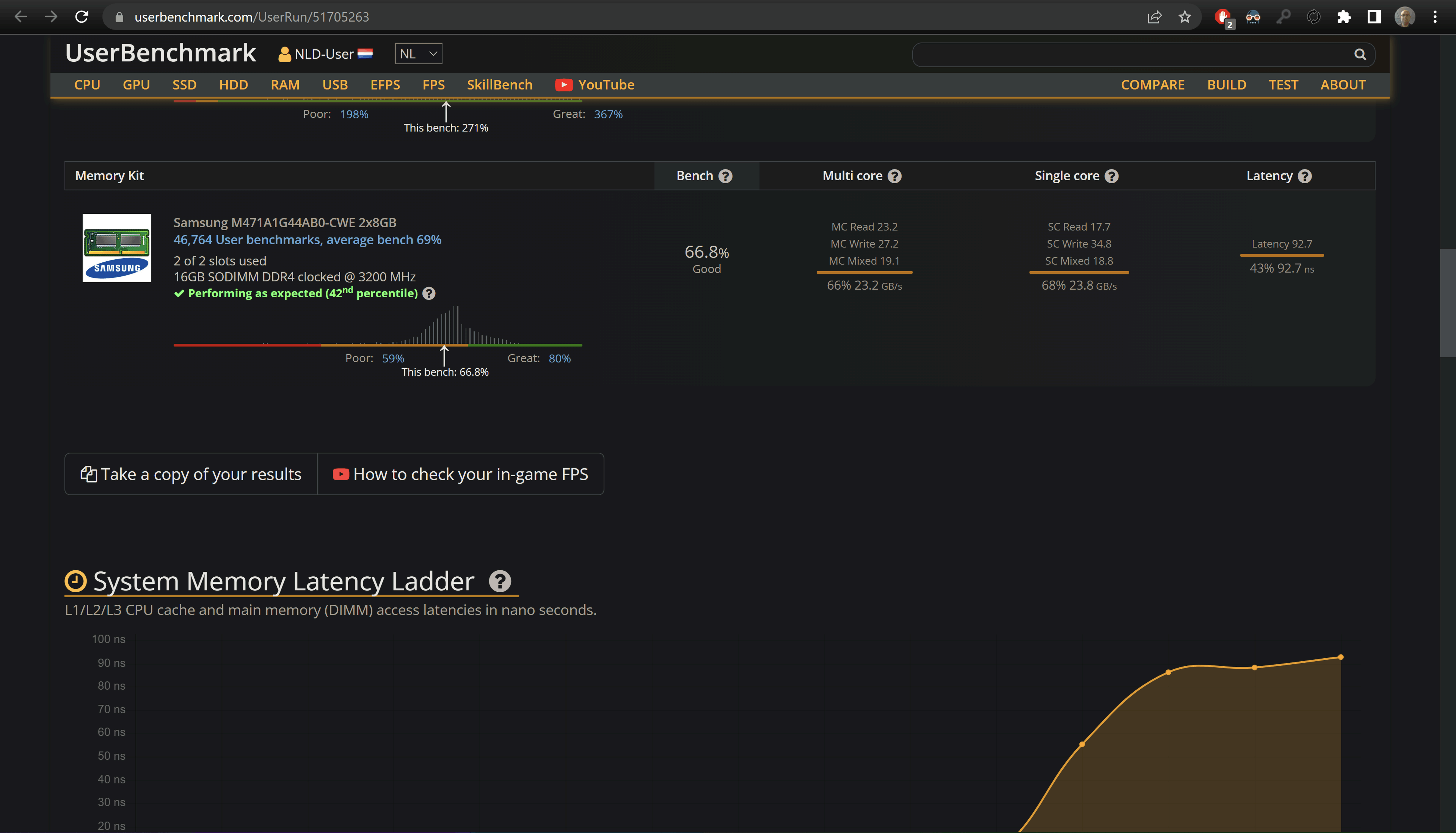Open the Extensions puzzle piece menu

pyautogui.click(x=1344, y=17)
